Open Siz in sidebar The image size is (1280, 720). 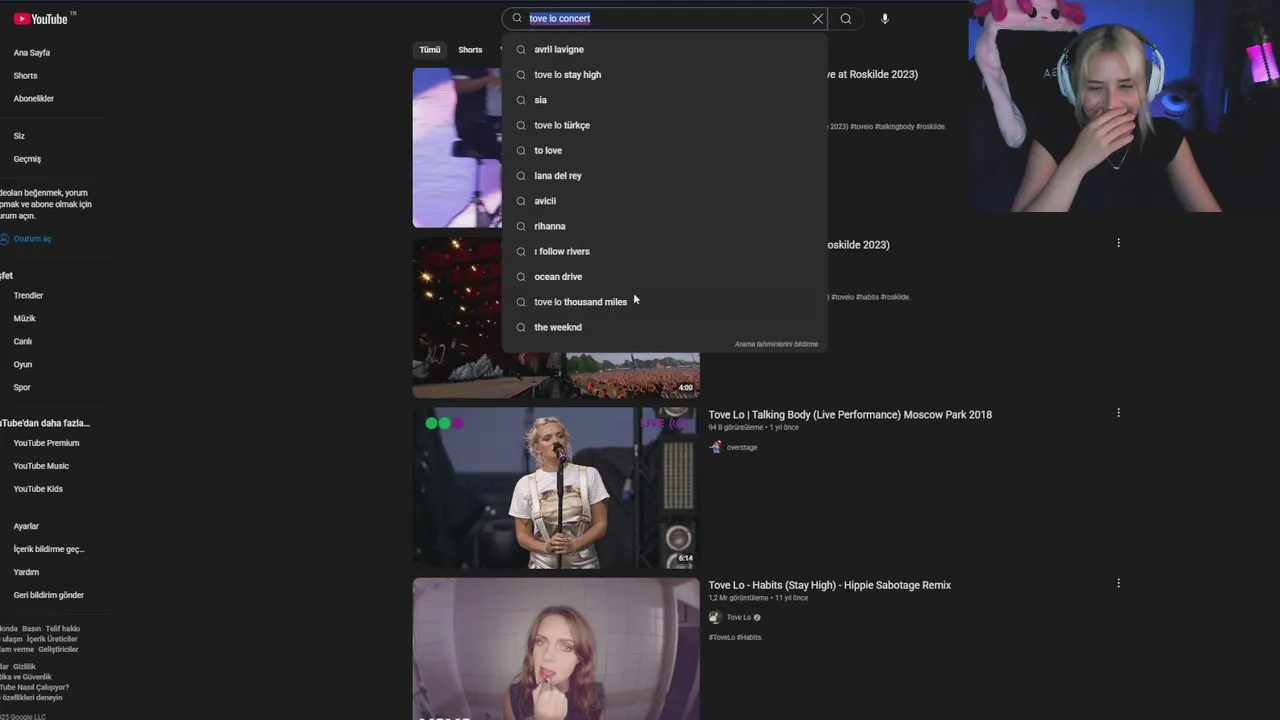19,136
